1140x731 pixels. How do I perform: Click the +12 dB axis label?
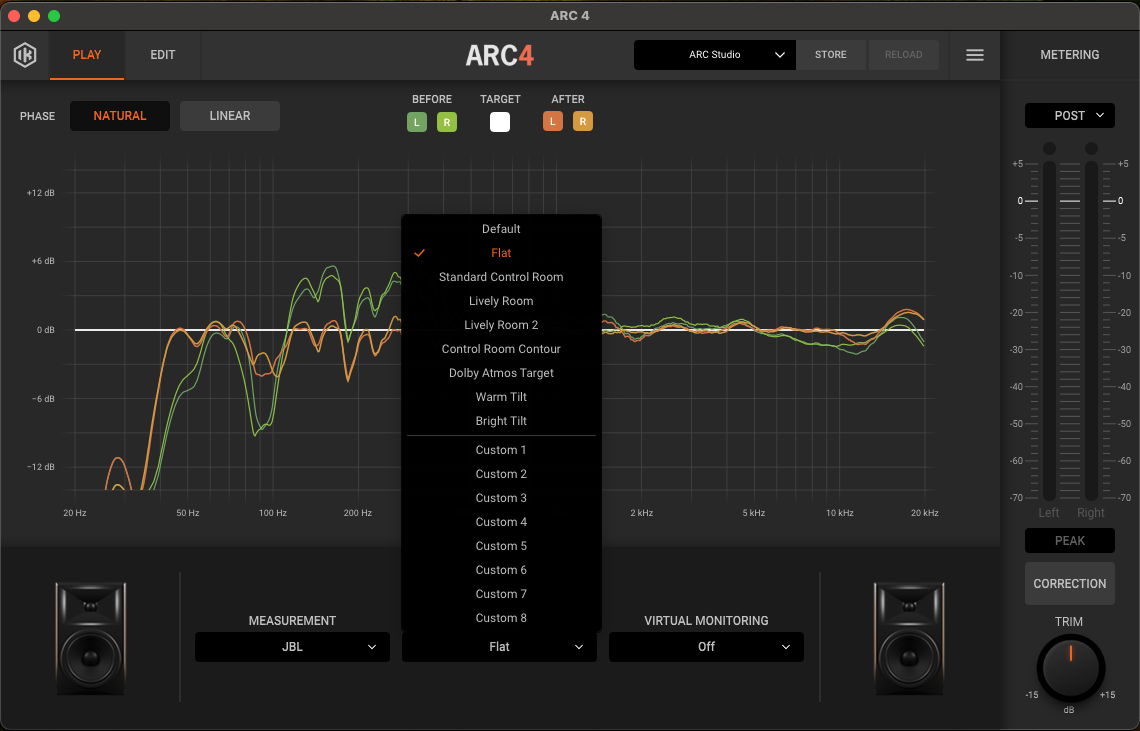click(x=41, y=193)
